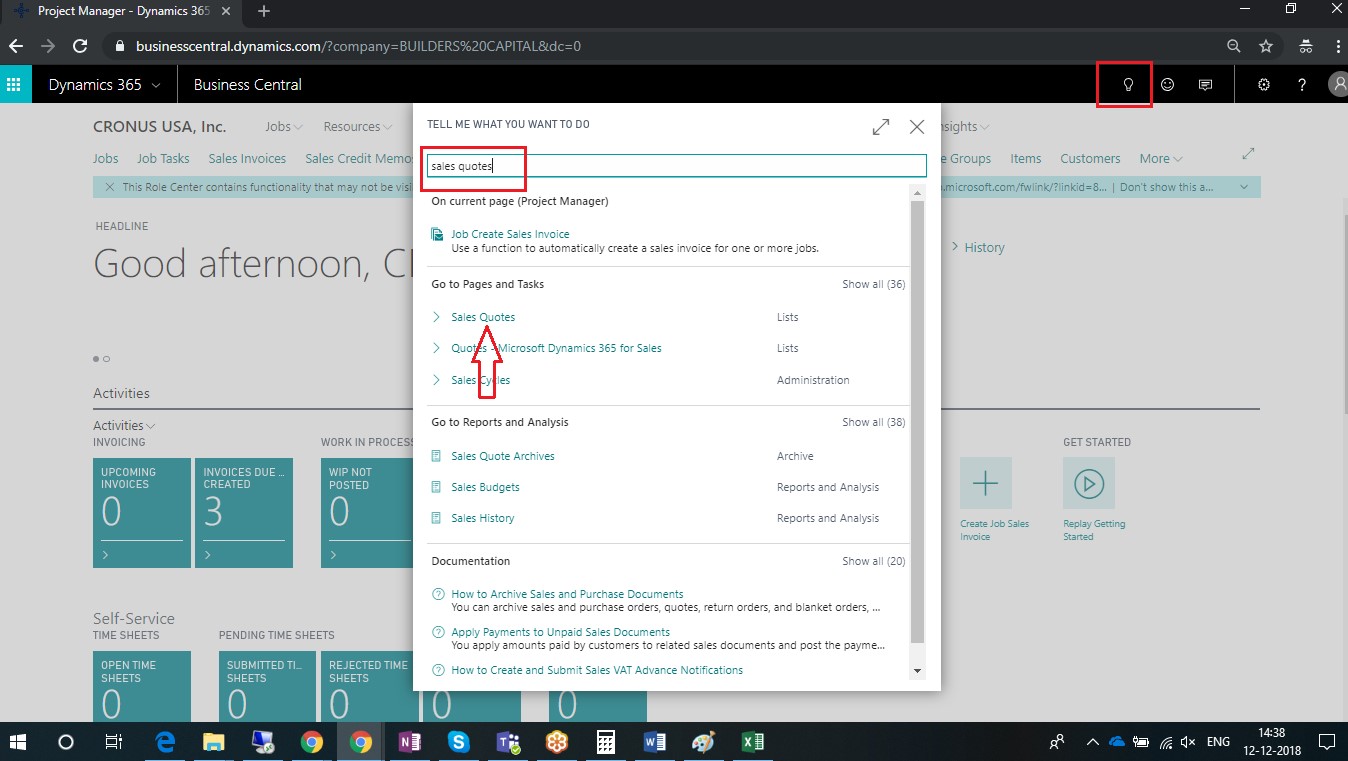This screenshot has width=1348, height=761.
Task: Click the History link on role center
Action: [984, 247]
